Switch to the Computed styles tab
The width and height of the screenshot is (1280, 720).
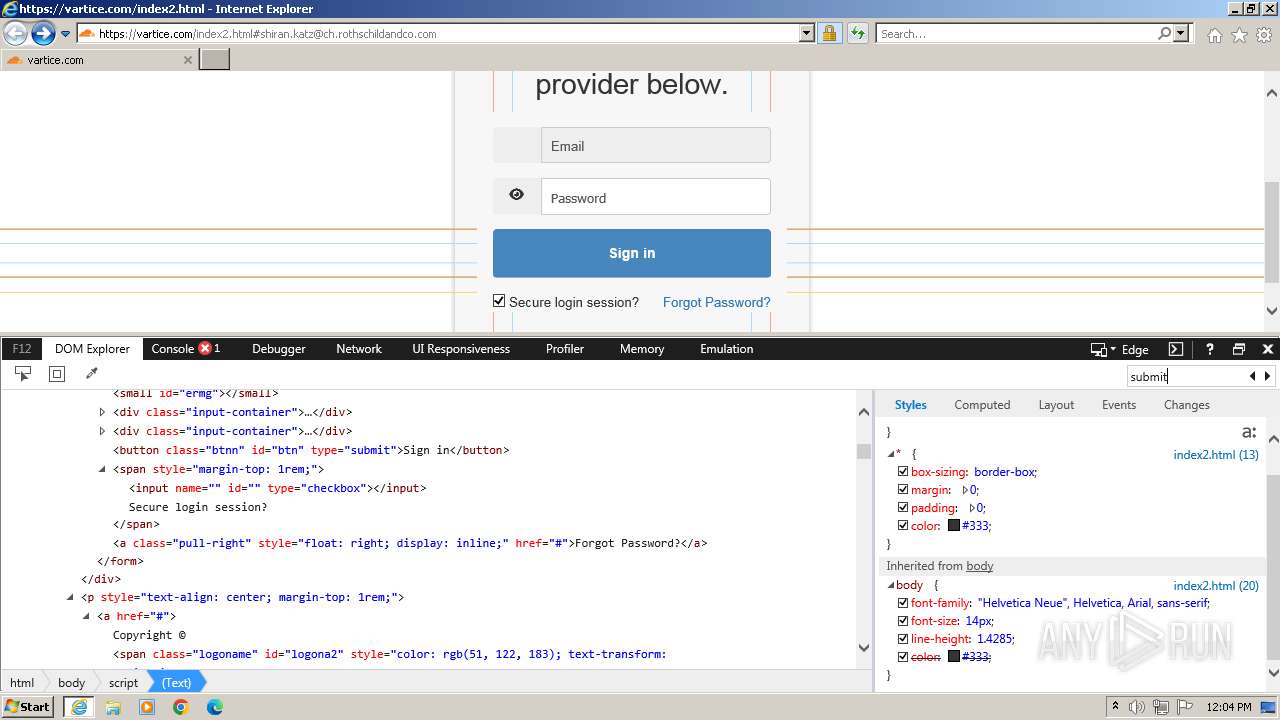[x=982, y=405]
